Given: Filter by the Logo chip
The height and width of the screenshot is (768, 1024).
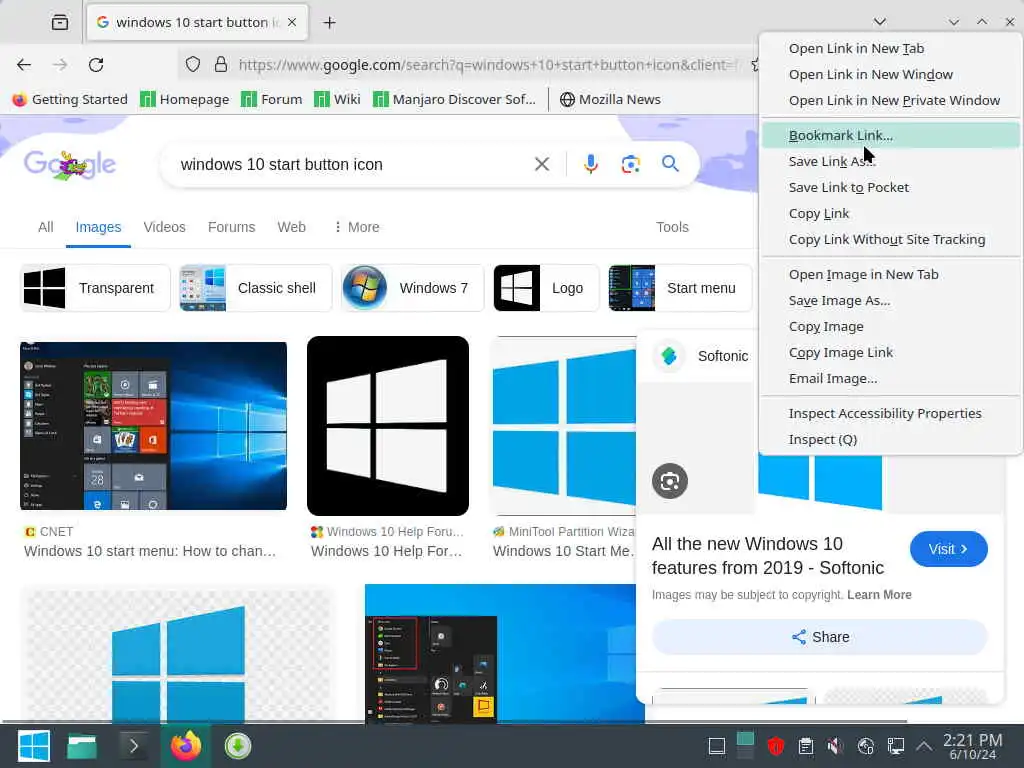Looking at the screenshot, I should click(x=546, y=288).
